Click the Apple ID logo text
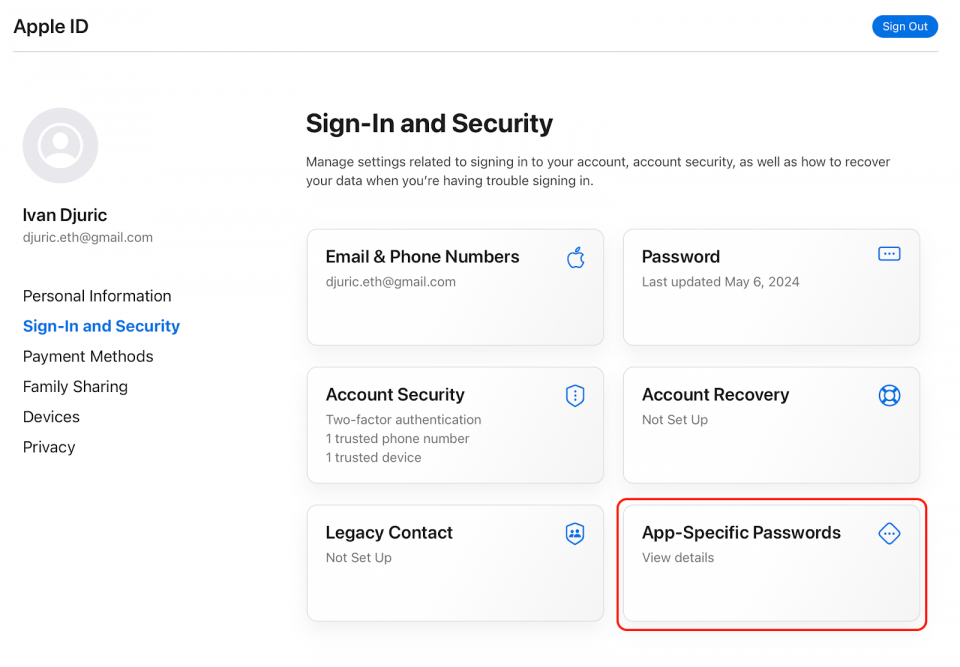 click(x=50, y=26)
